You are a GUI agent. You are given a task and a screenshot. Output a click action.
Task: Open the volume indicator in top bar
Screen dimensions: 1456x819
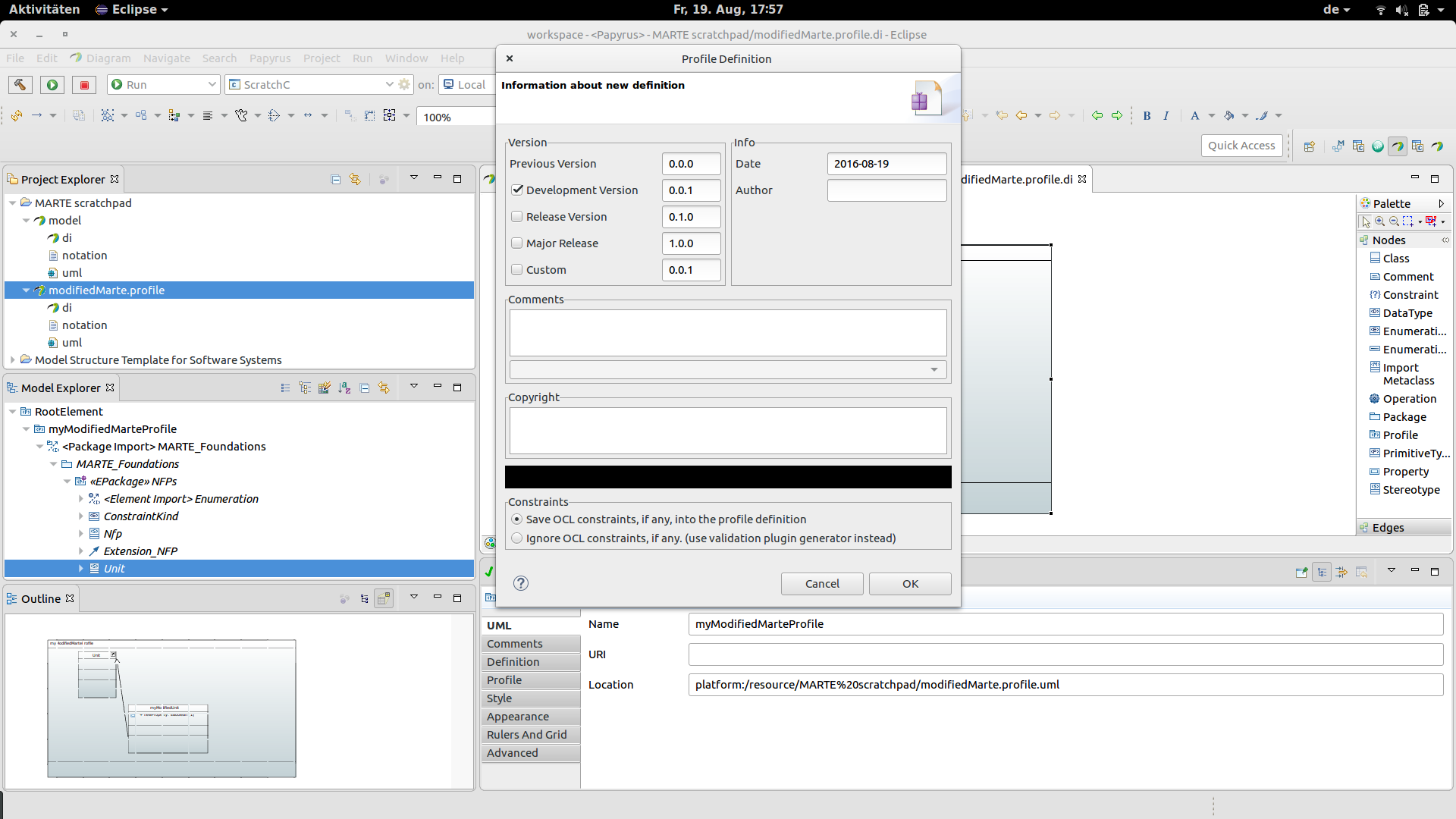(1401, 10)
